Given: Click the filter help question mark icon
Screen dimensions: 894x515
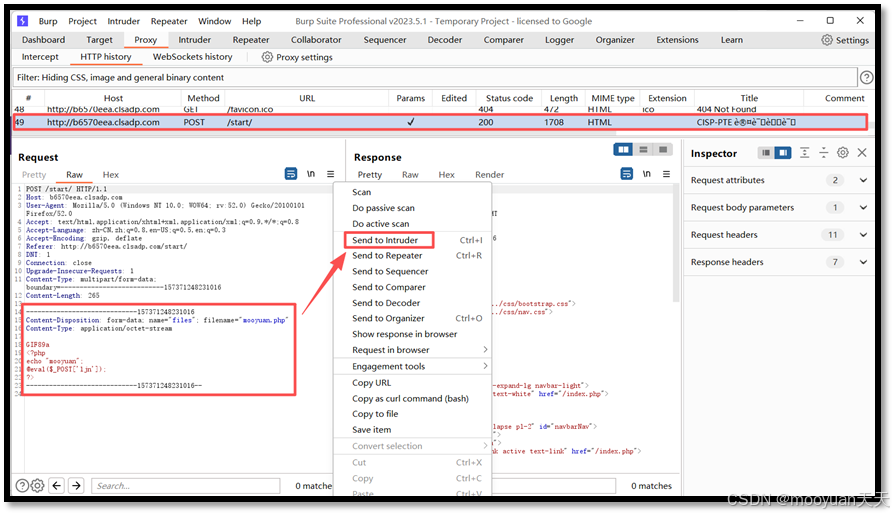Looking at the screenshot, I should pyautogui.click(x=866, y=78).
